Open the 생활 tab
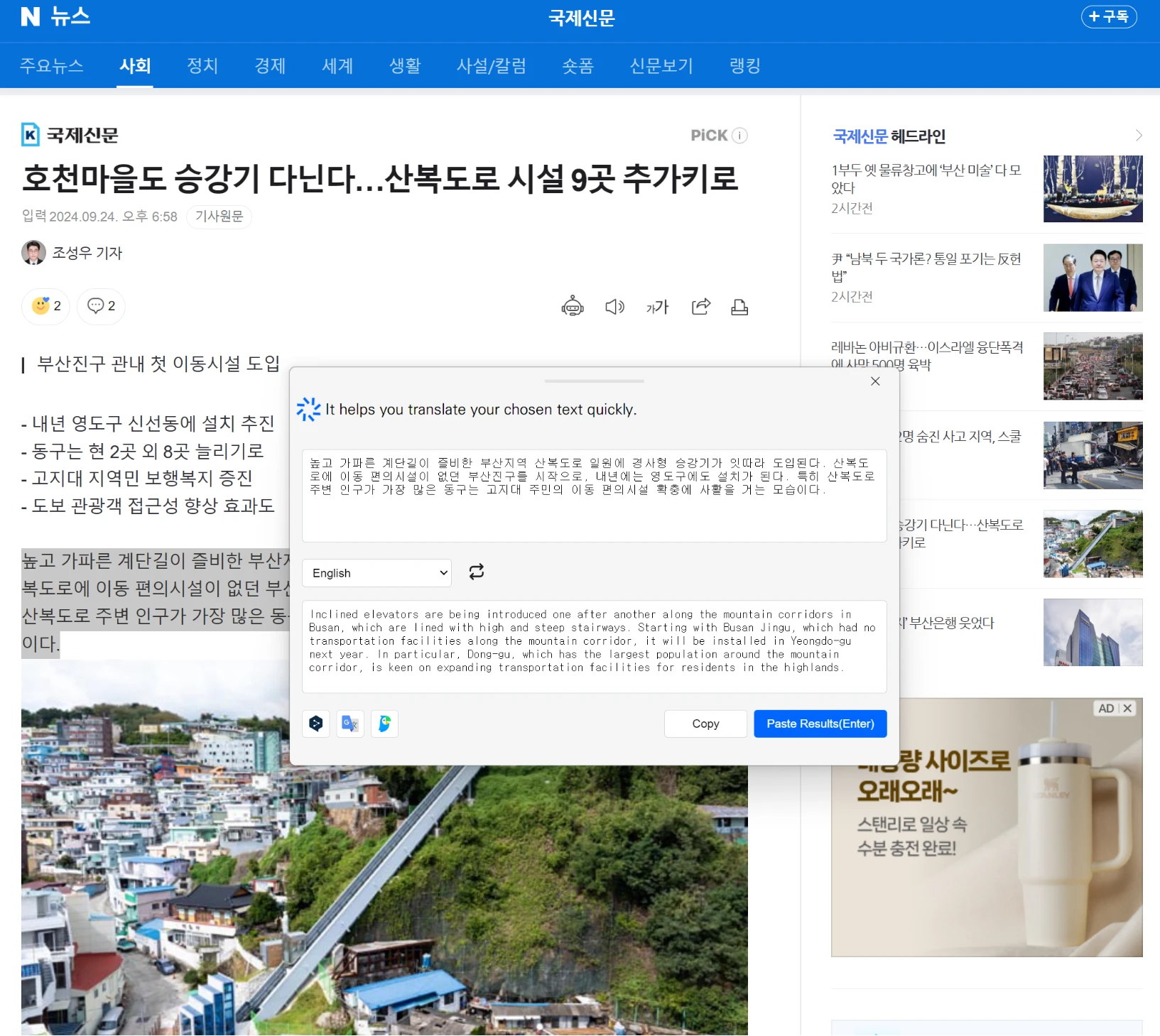The image size is (1160, 1036). 405,66
